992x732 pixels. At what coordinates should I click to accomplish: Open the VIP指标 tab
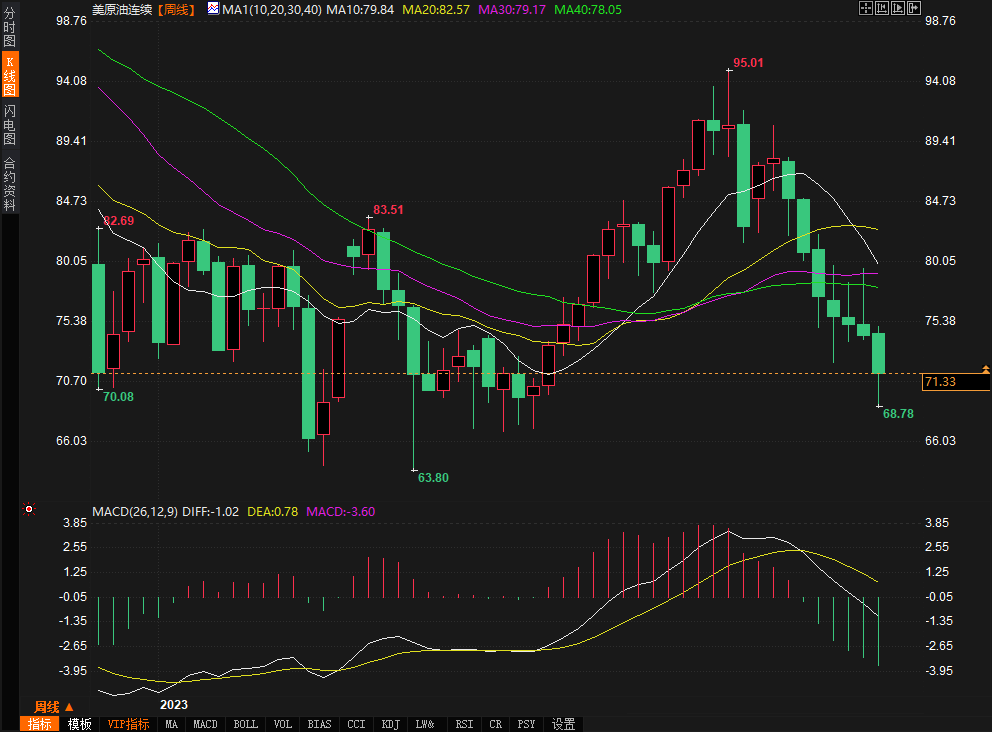point(128,724)
